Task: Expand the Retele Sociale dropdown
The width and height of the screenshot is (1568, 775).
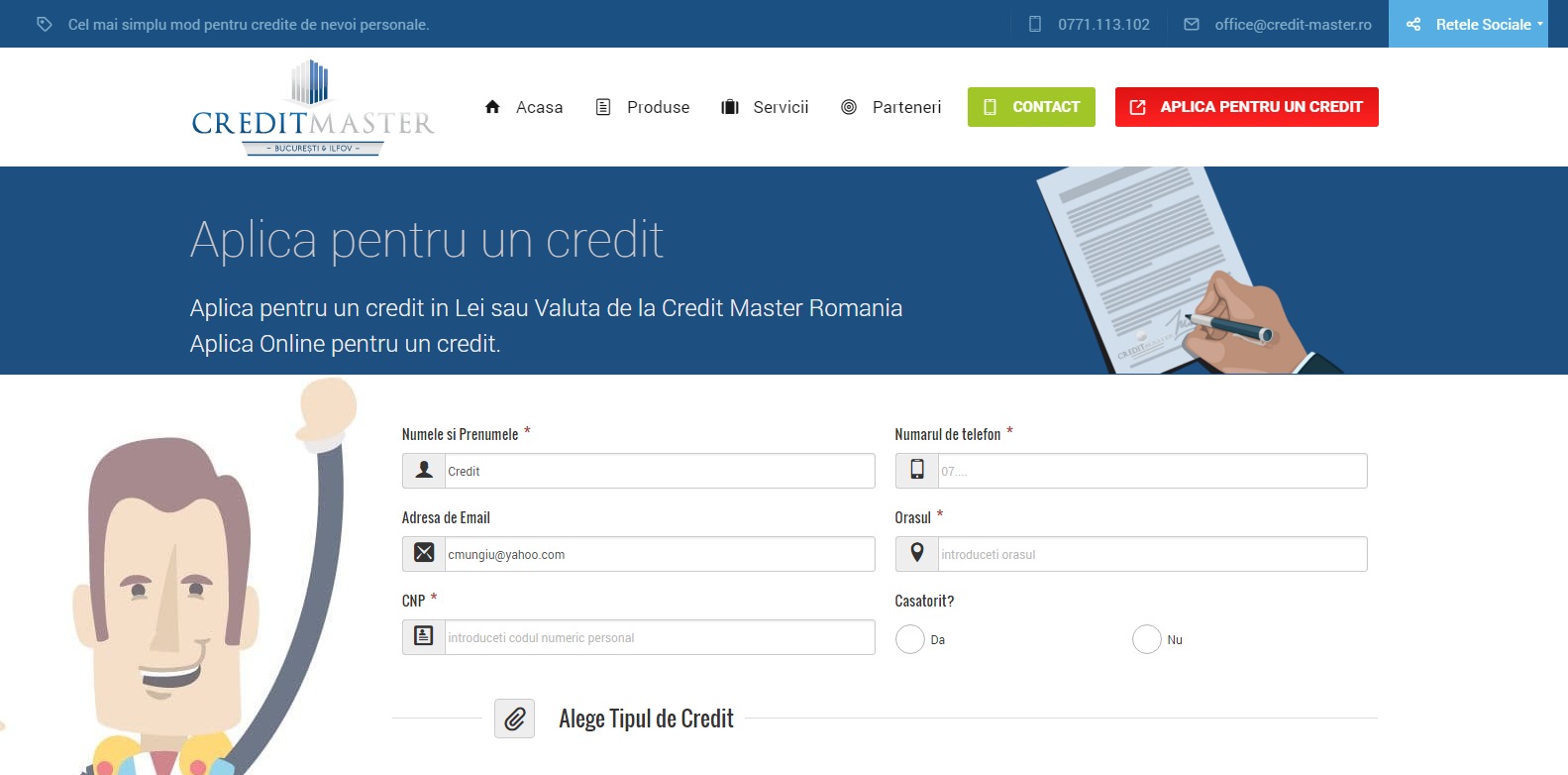Action: pyautogui.click(x=1477, y=24)
